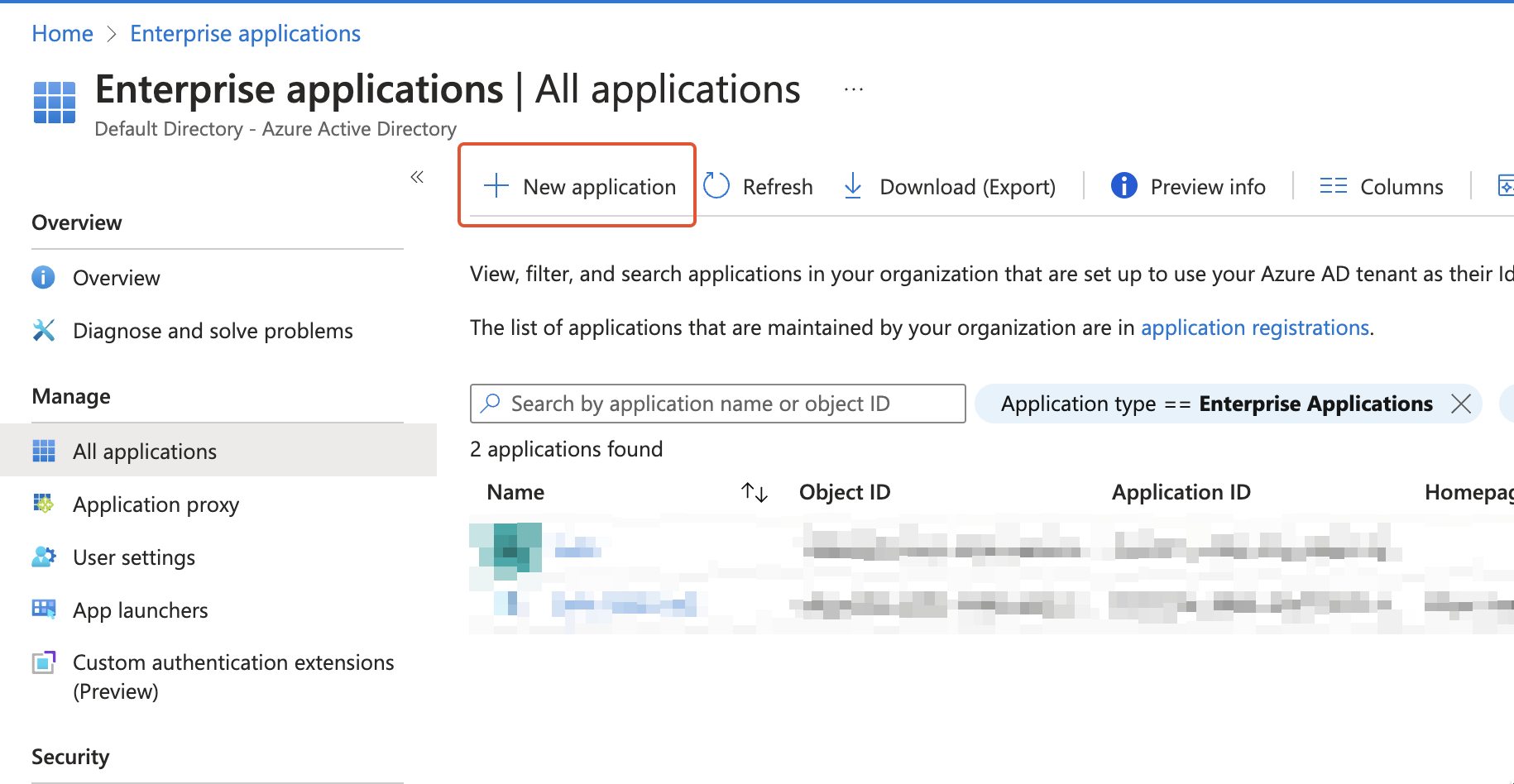Click the Application proxy icon
The image size is (1514, 784).
[43, 504]
